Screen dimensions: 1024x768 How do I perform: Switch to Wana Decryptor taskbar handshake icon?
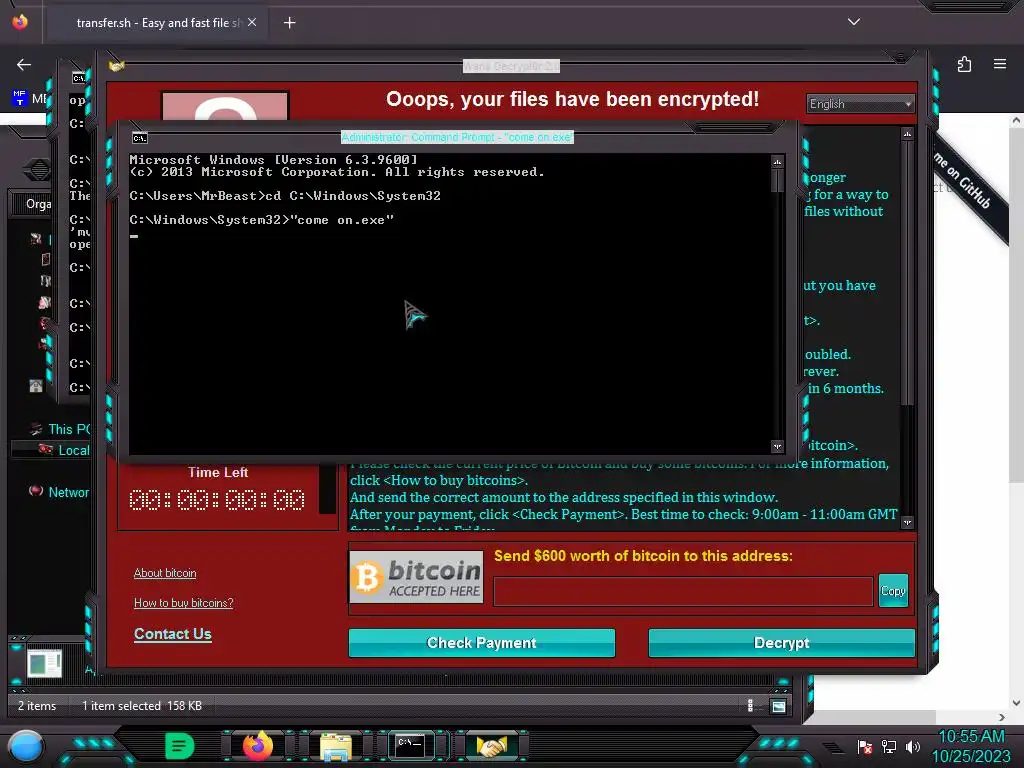click(491, 746)
